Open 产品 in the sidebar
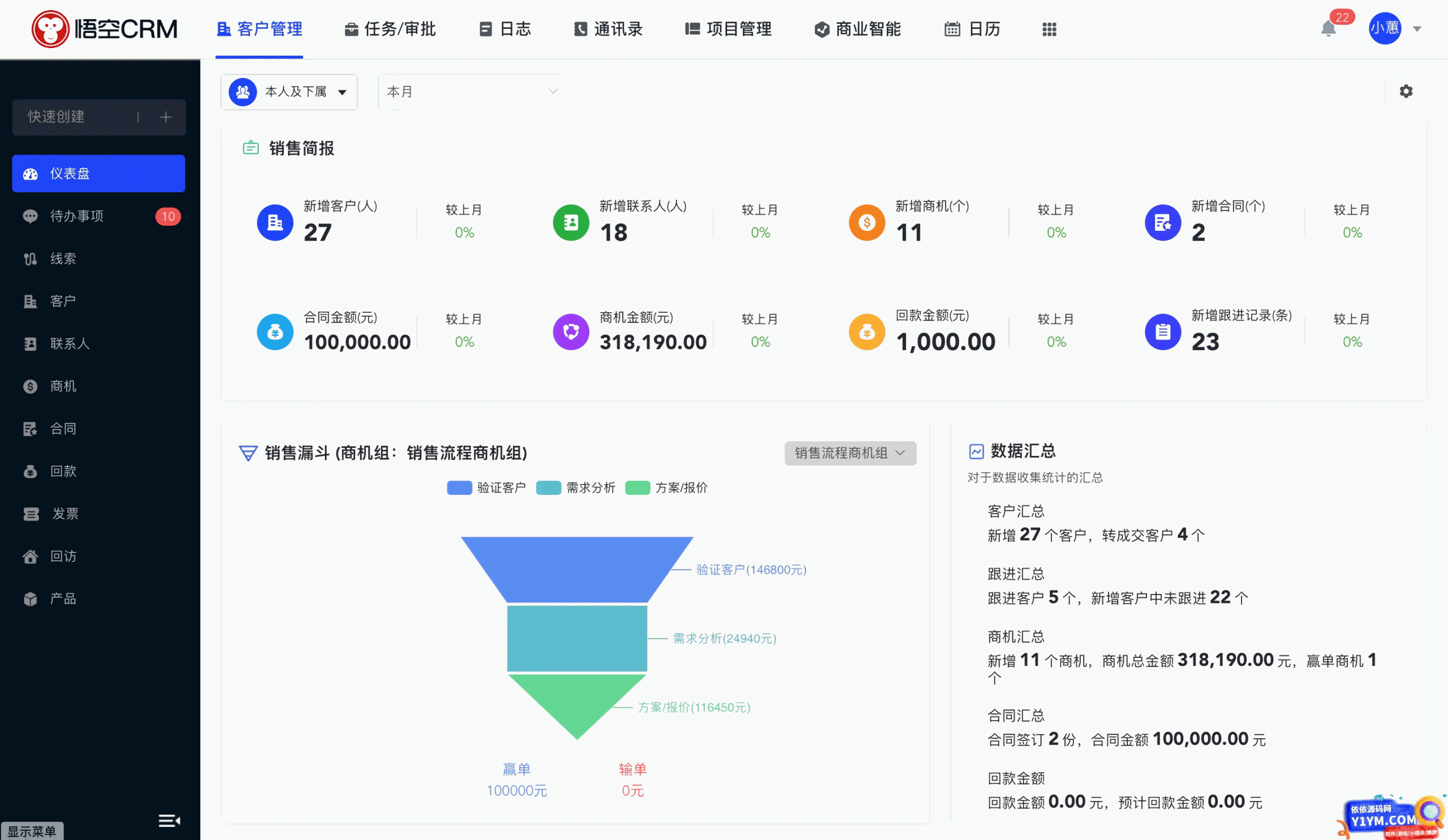Viewport: 1448px width, 840px height. 98,598
